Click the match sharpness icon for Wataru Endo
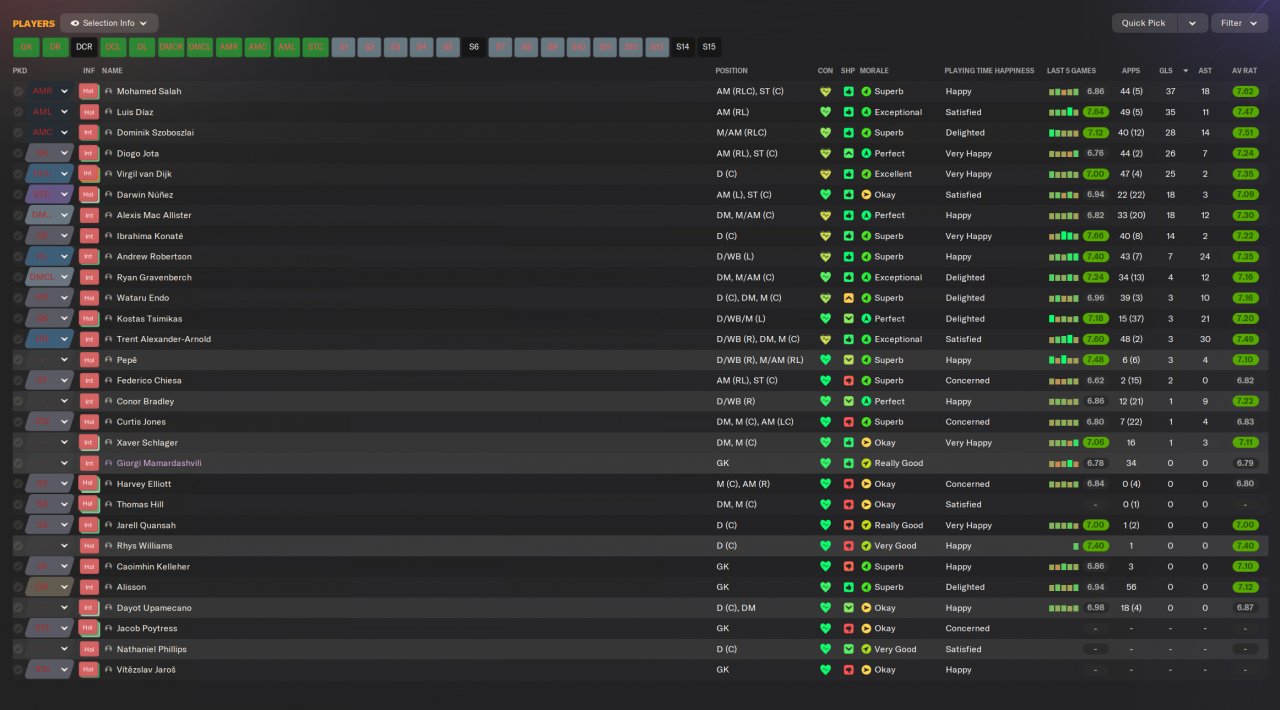Image resolution: width=1280 pixels, height=710 pixels. (848, 298)
